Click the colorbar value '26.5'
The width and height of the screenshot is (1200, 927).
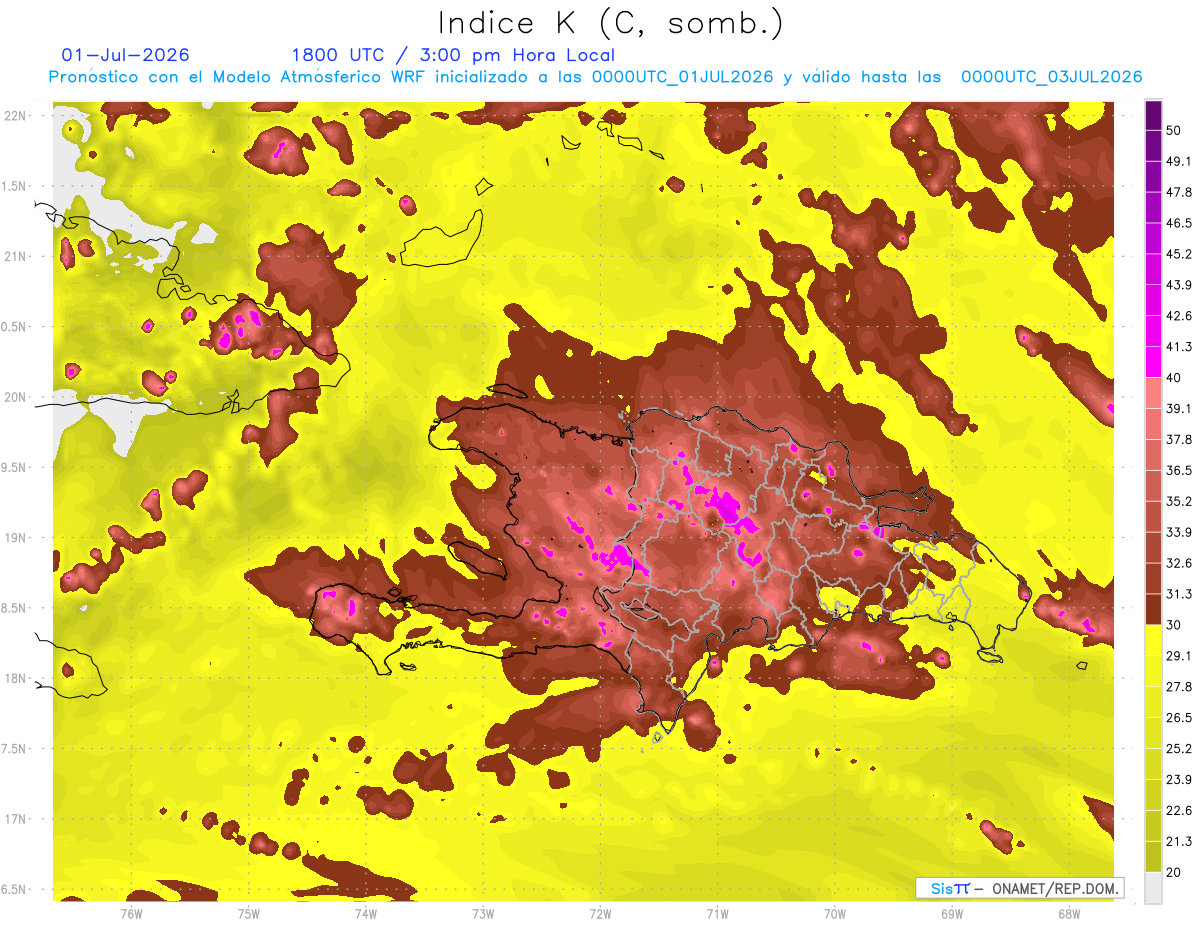(x=1179, y=718)
